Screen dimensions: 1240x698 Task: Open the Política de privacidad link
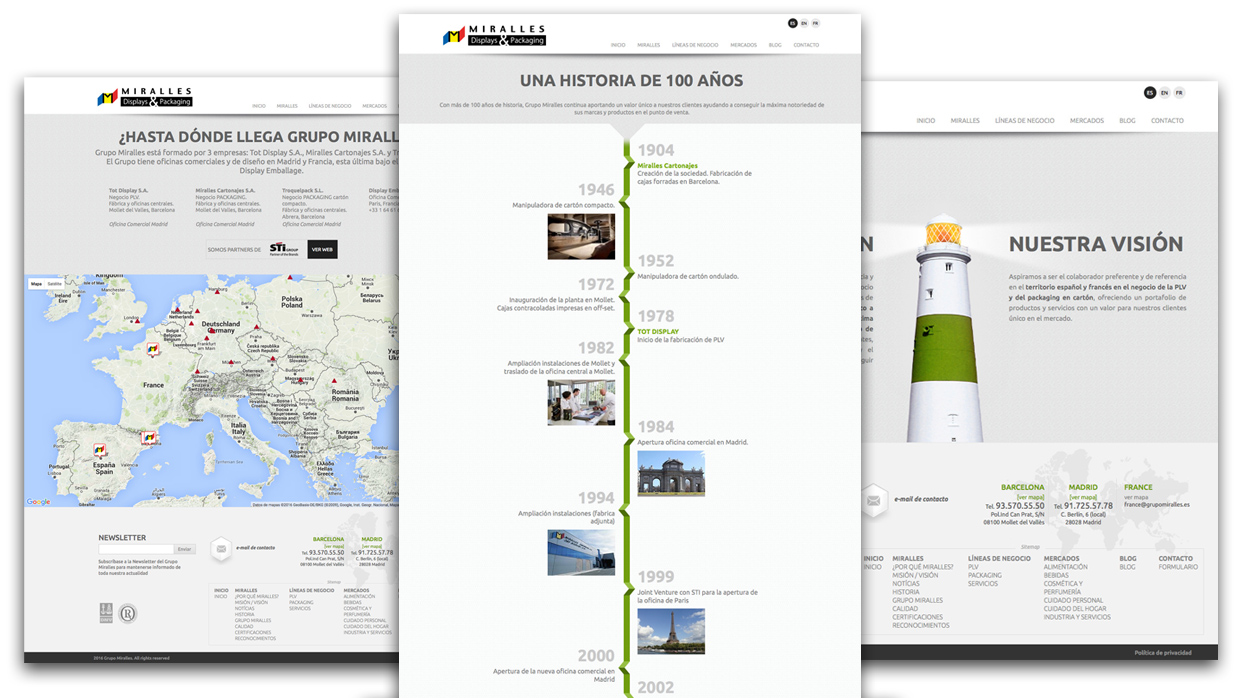tap(1162, 653)
